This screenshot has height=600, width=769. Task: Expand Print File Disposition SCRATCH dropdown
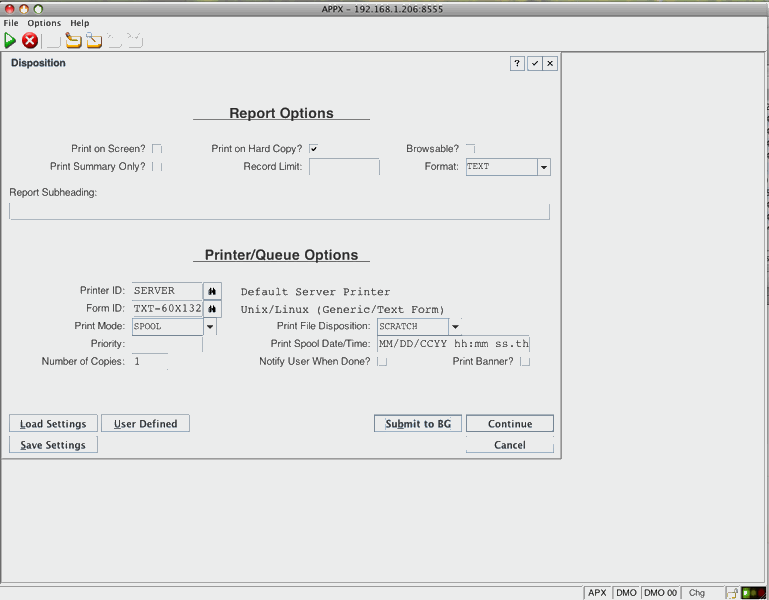pos(455,326)
